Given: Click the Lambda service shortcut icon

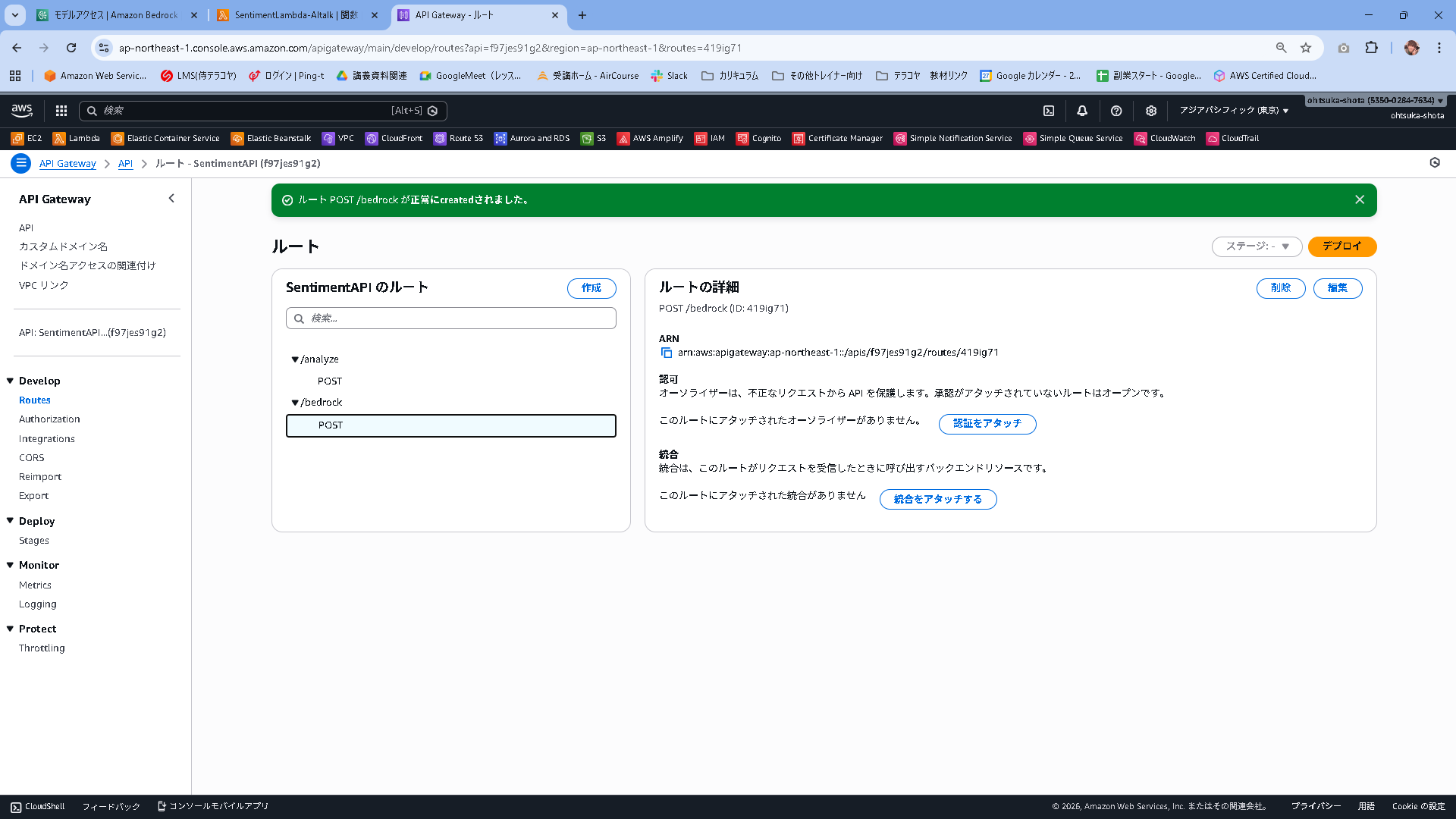Looking at the screenshot, I should click(x=59, y=139).
